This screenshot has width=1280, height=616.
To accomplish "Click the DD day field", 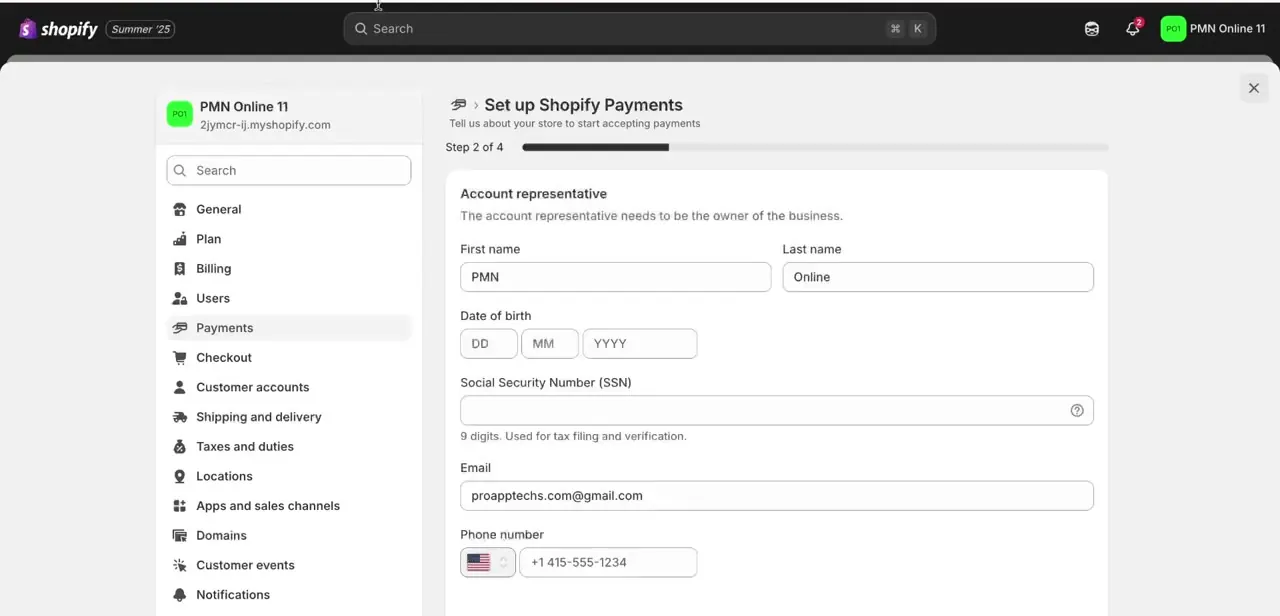I will point(489,344).
